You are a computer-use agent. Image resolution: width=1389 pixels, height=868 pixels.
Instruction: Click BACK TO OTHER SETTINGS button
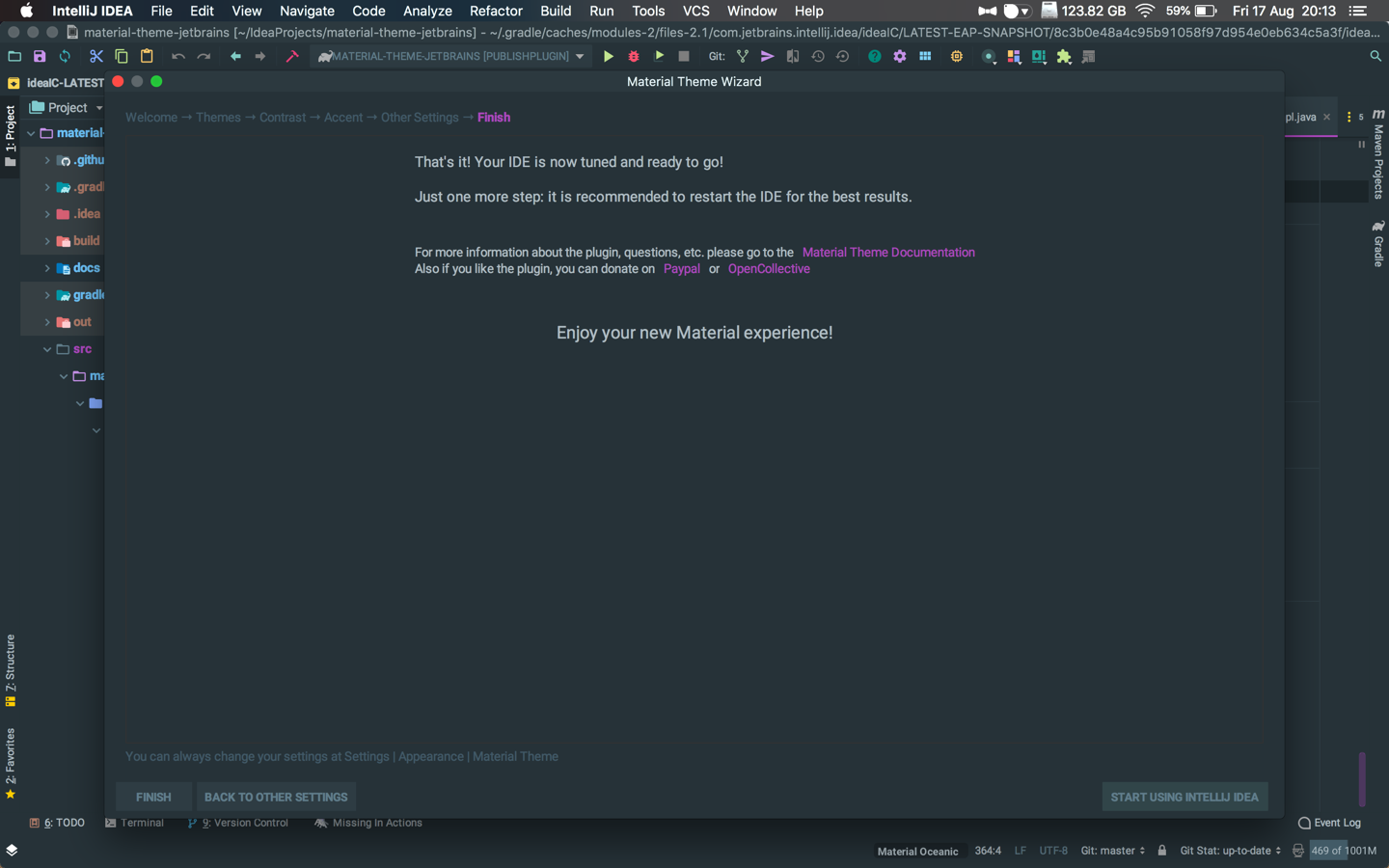[x=276, y=797]
